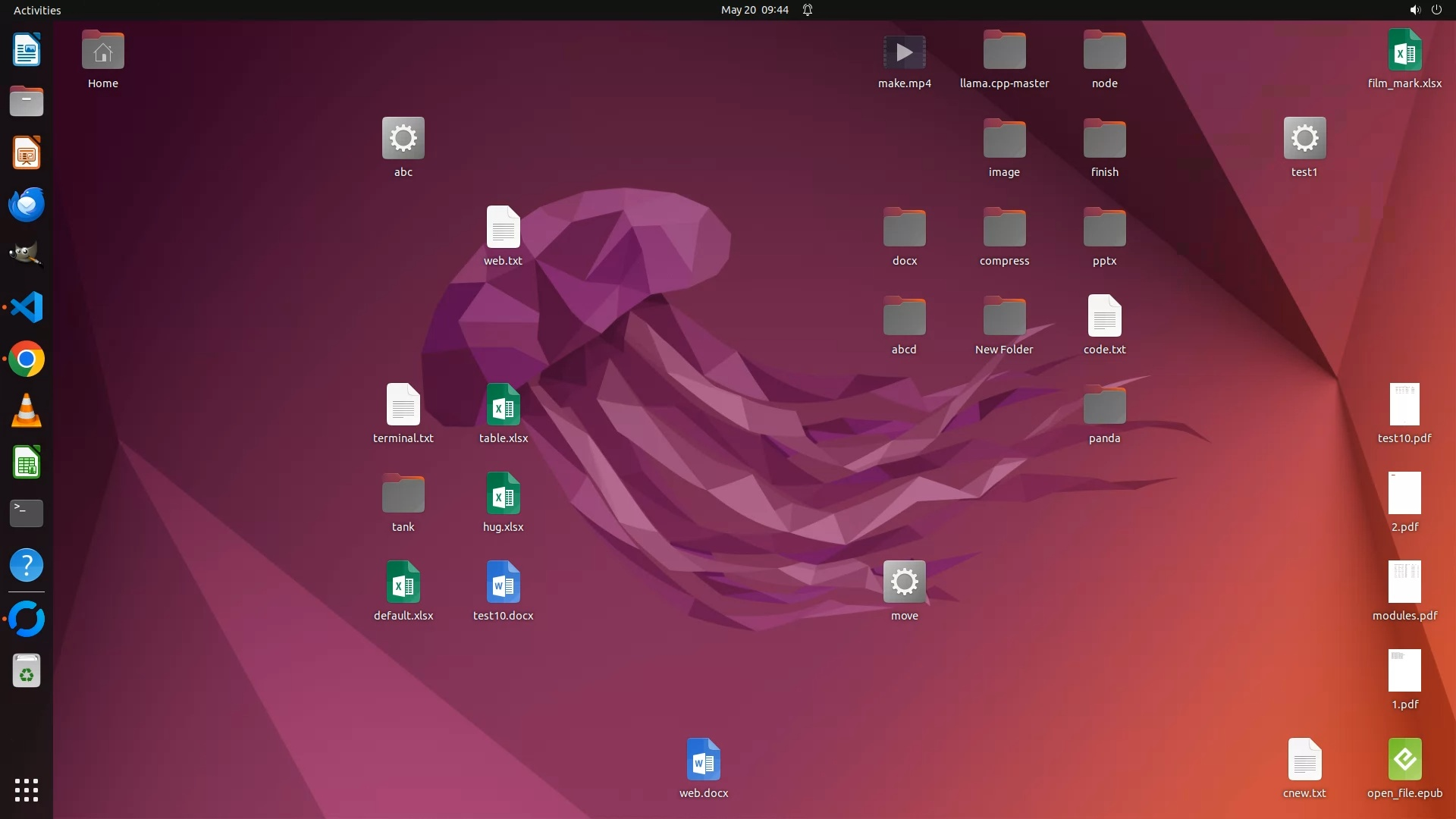The width and height of the screenshot is (1456, 819).
Task: Launch Google Chrome from the dock
Action: coord(27,359)
